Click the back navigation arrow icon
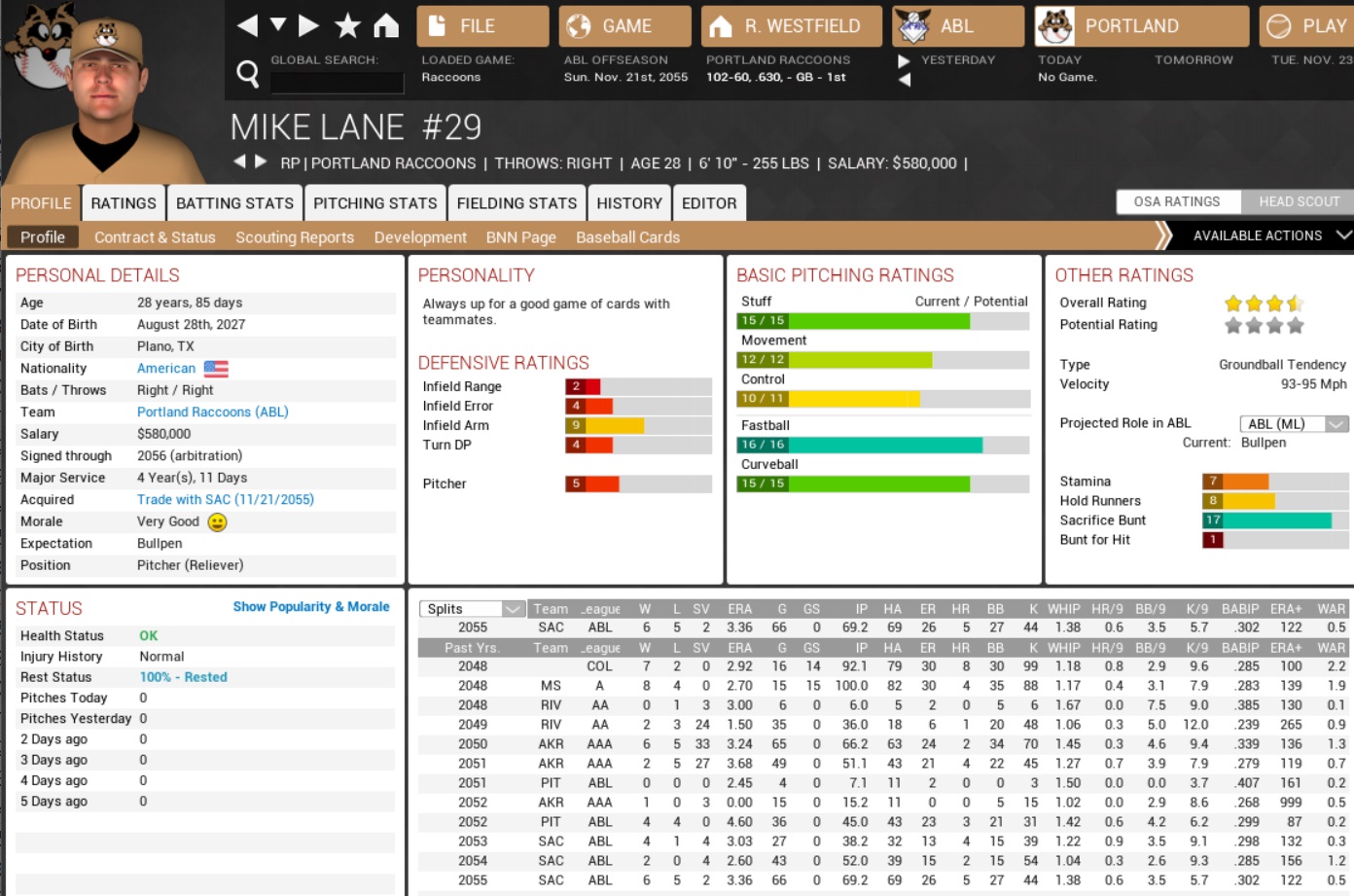 click(x=247, y=25)
